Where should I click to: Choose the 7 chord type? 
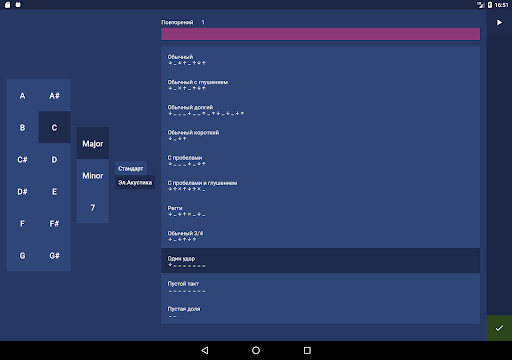tap(93, 208)
